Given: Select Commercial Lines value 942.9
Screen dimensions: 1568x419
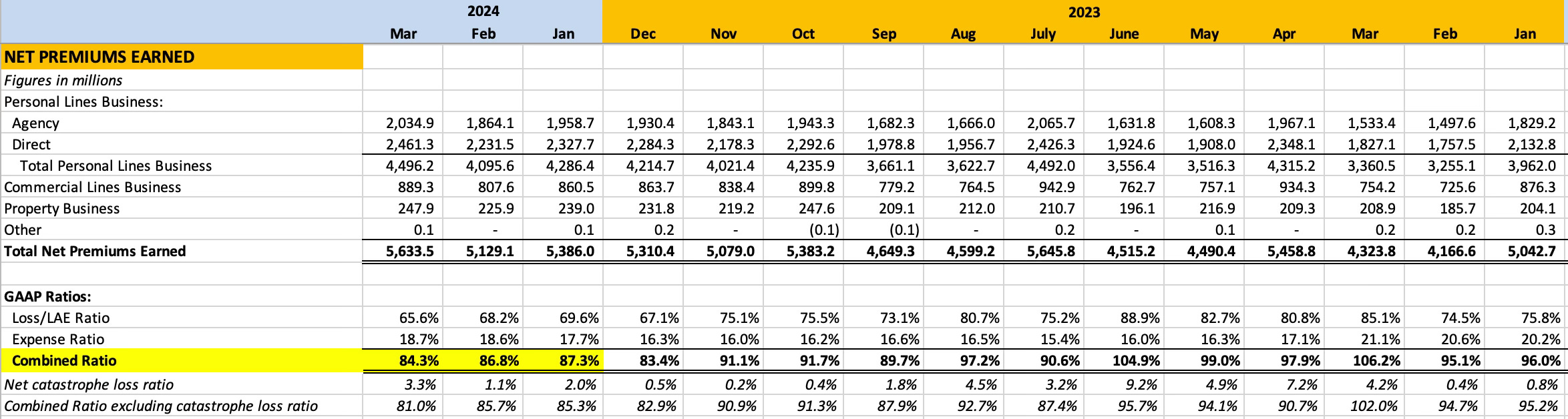Looking at the screenshot, I should click(1056, 187).
